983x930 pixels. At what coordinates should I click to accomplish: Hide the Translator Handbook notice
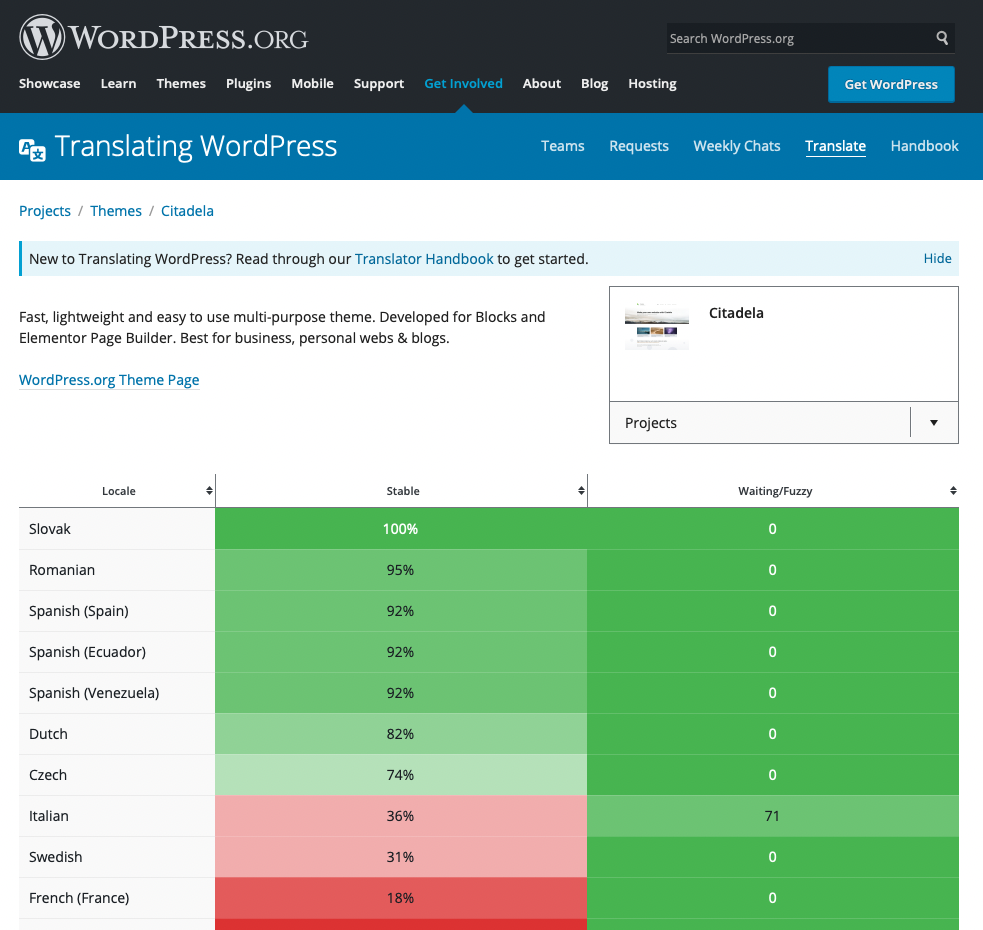tap(937, 259)
